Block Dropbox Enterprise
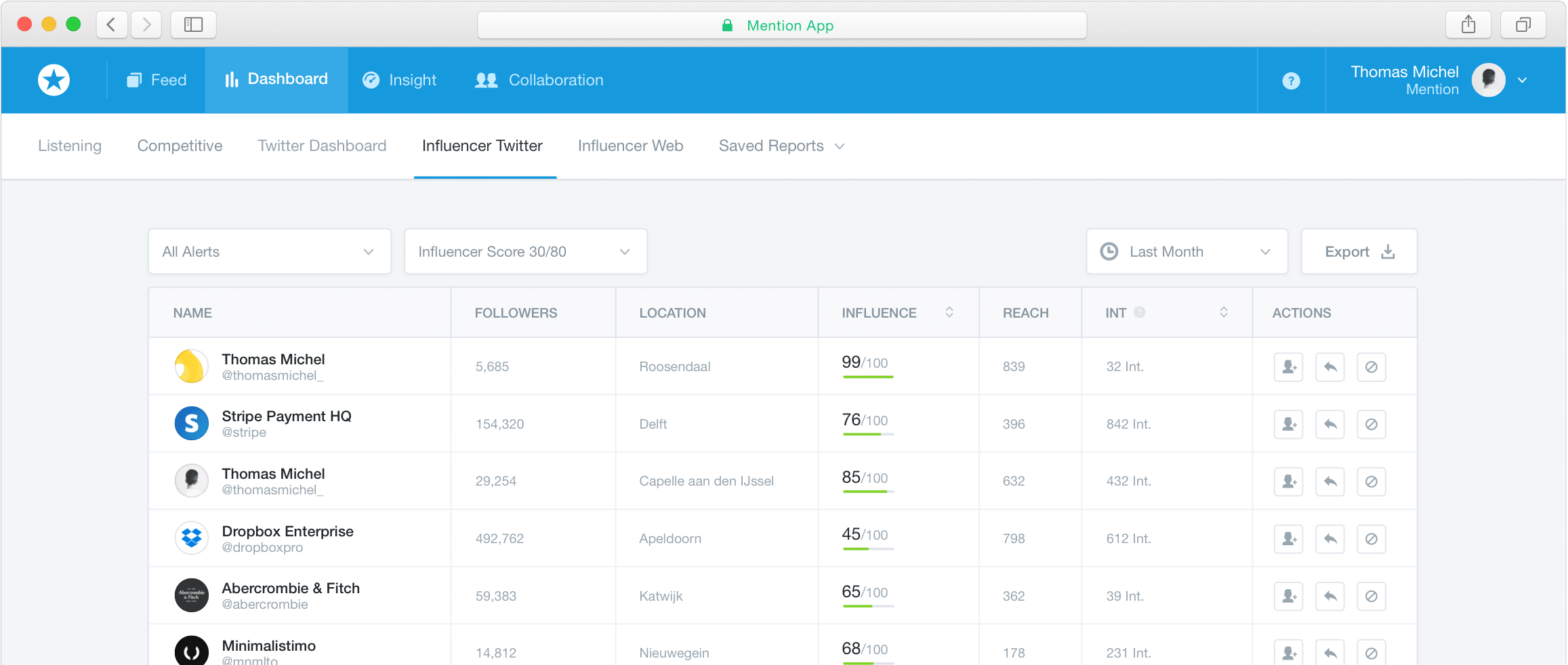 (1371, 539)
